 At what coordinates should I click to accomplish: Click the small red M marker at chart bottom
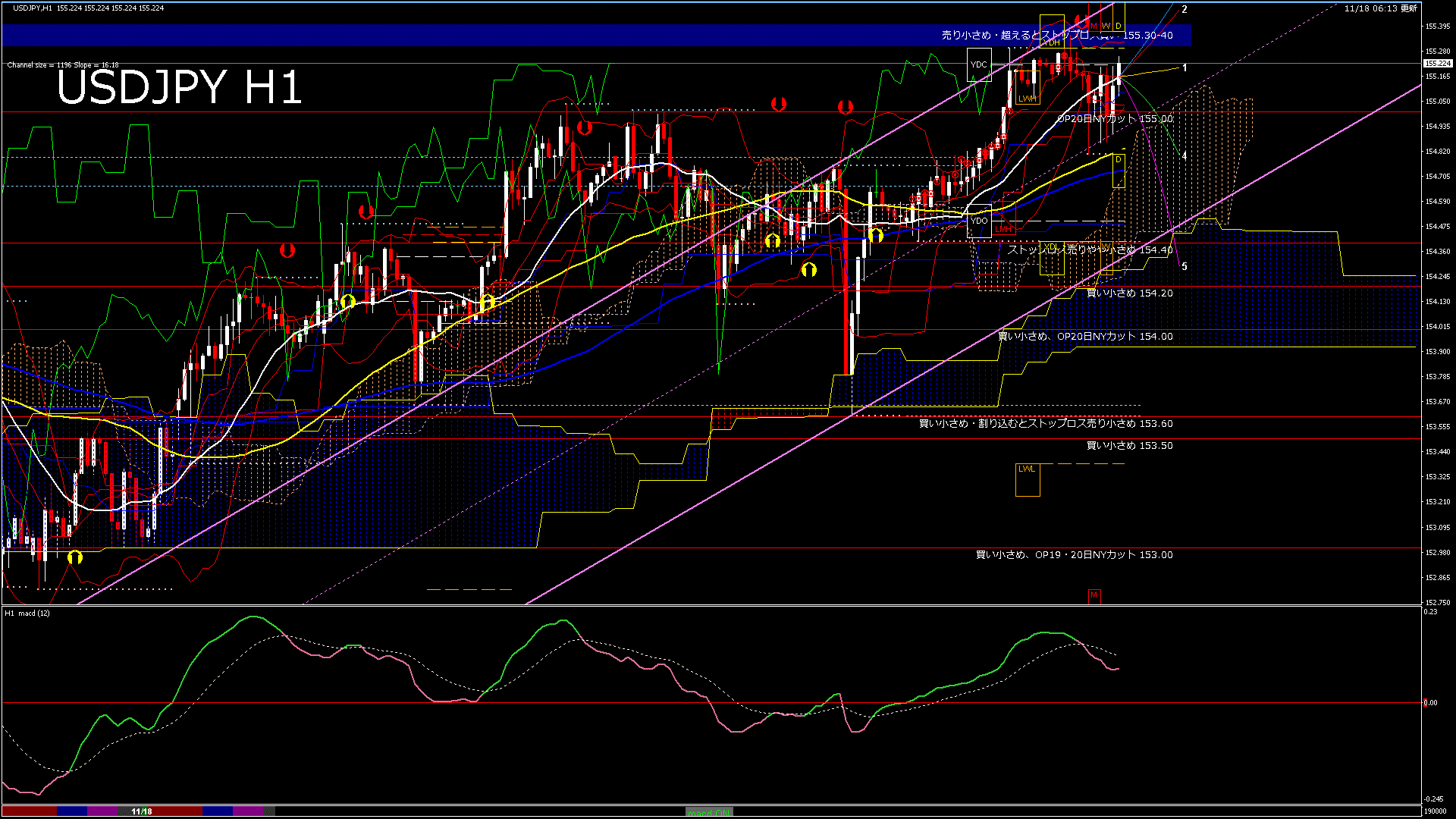pyautogui.click(x=1094, y=595)
